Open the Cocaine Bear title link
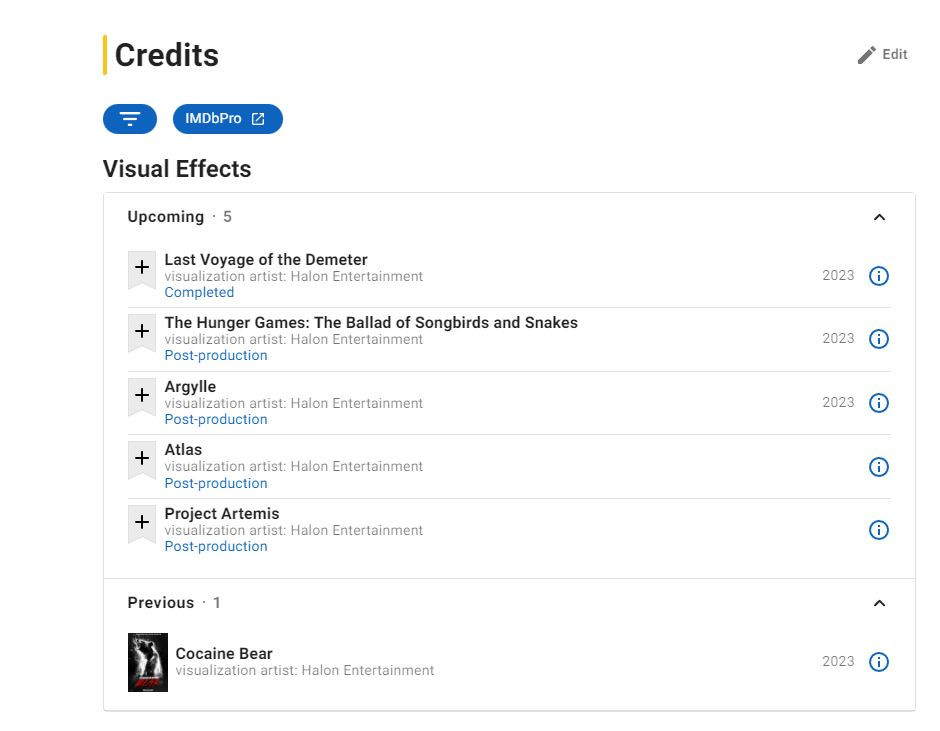 point(224,654)
